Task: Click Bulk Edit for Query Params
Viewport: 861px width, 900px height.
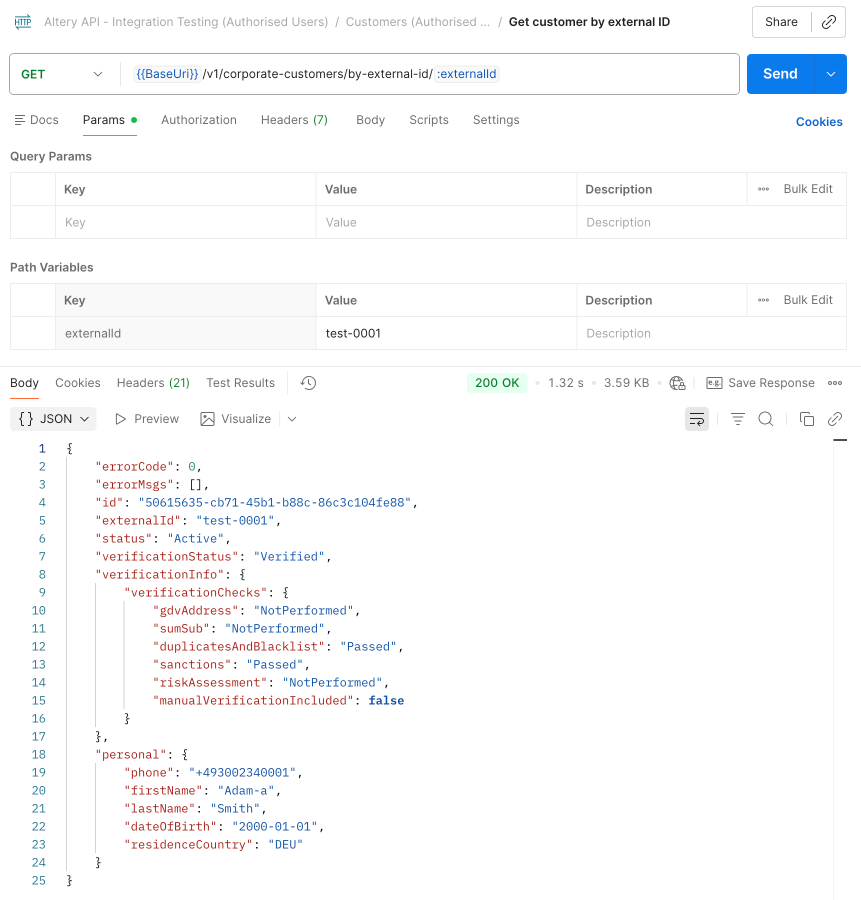Action: click(808, 189)
